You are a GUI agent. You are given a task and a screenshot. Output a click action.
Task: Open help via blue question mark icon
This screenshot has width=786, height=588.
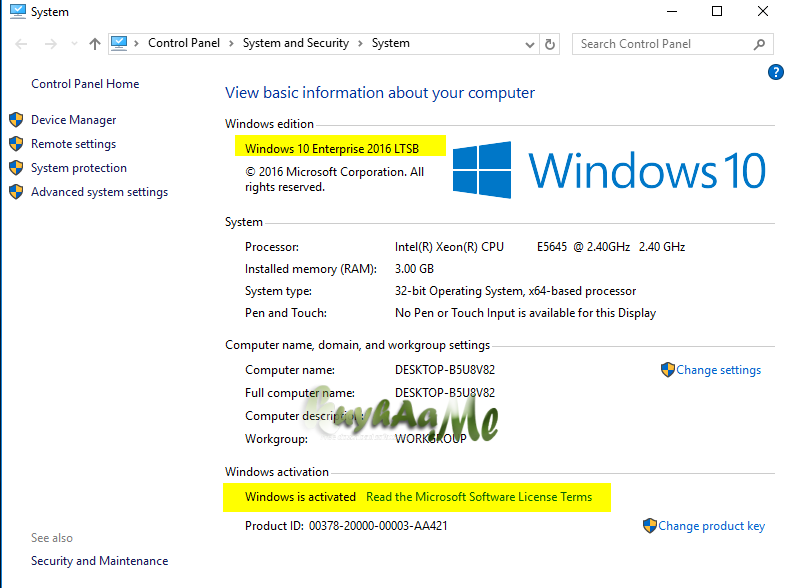click(775, 72)
